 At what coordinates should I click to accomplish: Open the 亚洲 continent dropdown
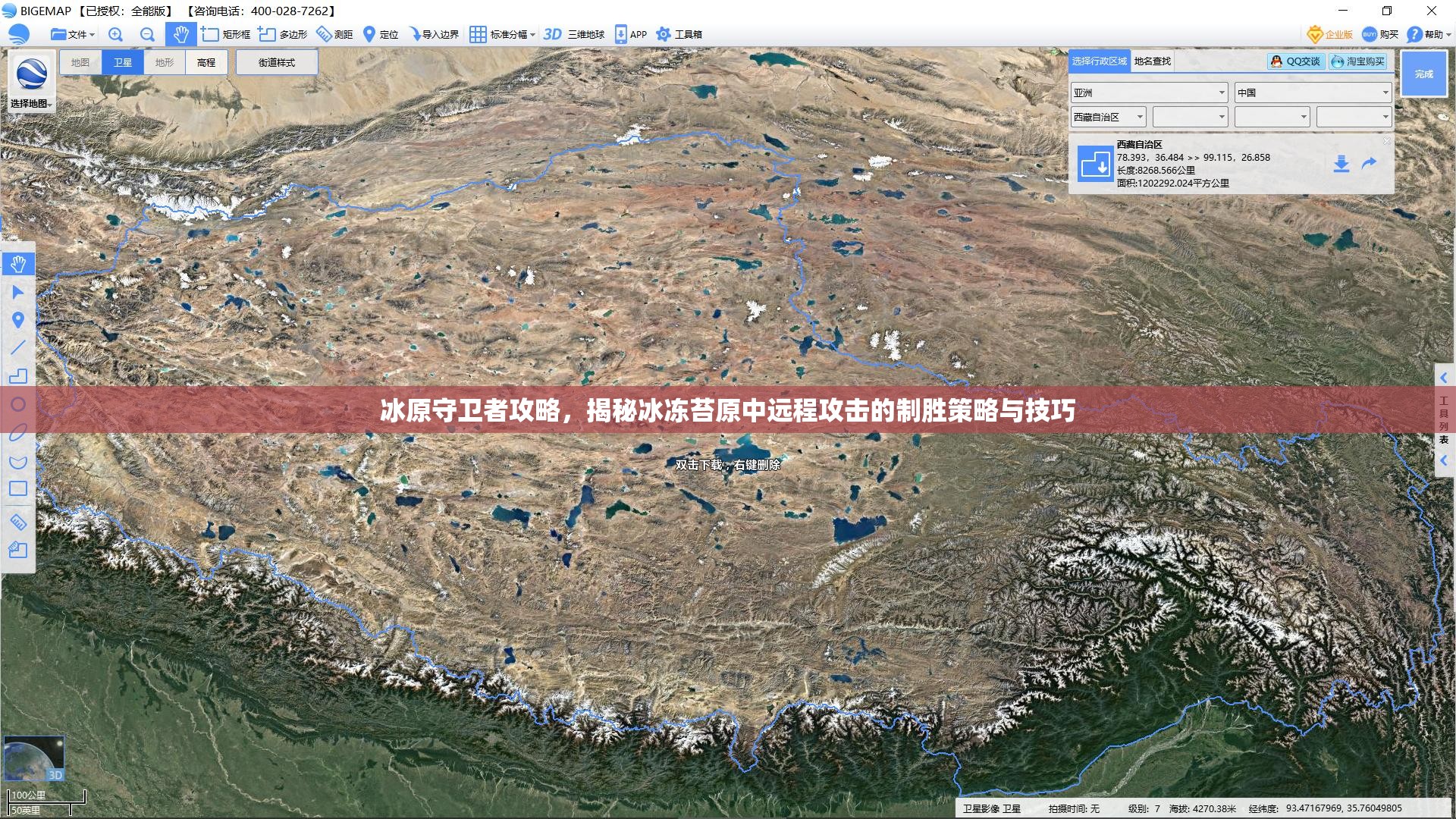[x=1148, y=93]
